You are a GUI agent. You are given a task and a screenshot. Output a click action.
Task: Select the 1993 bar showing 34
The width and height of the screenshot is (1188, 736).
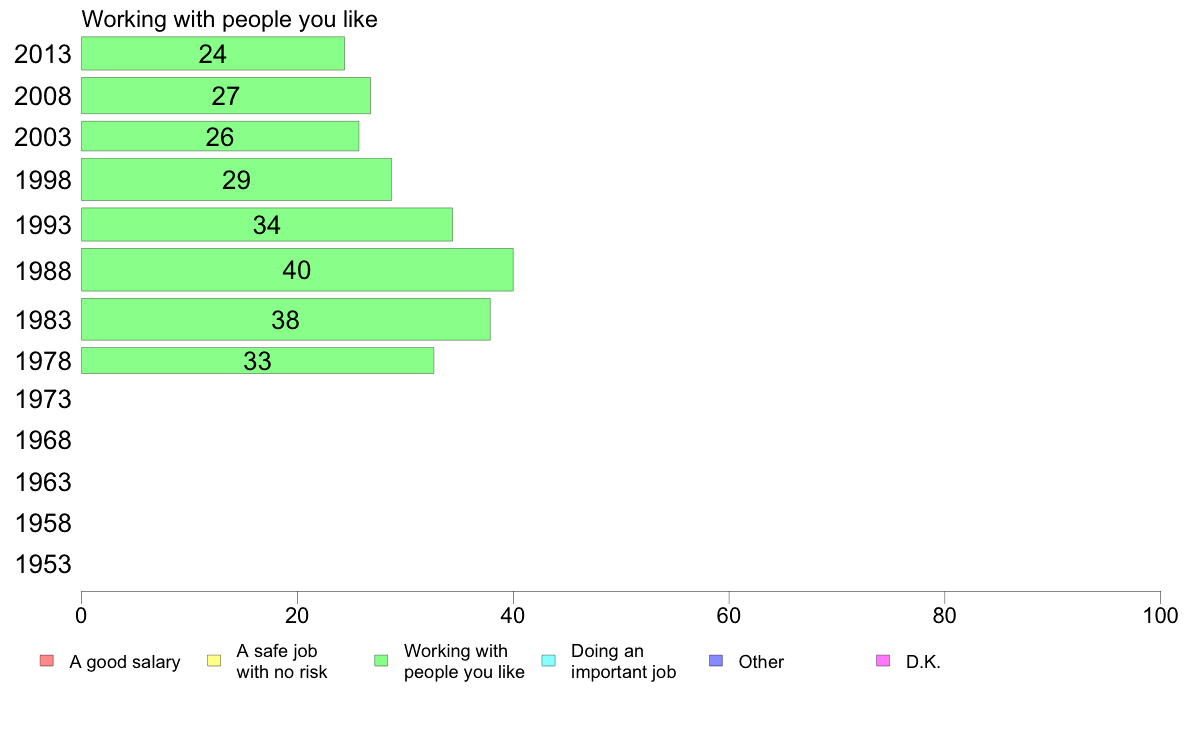point(267,224)
